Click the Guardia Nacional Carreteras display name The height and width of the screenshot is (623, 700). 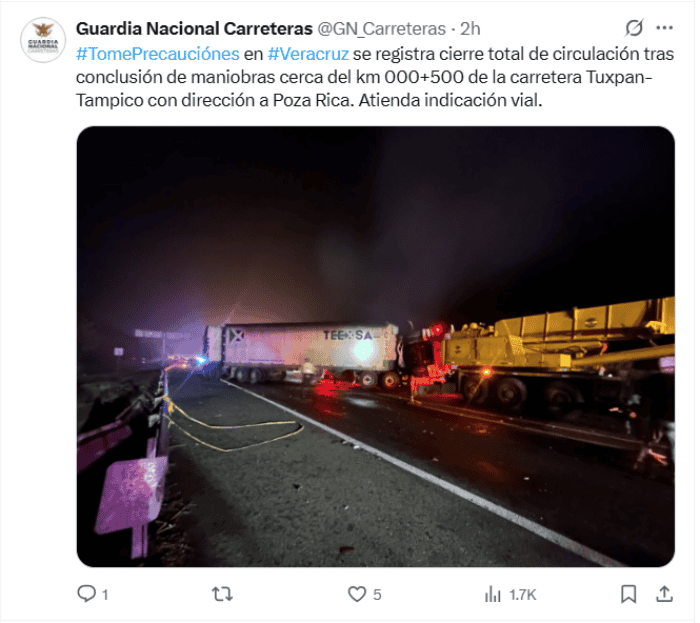point(194,29)
